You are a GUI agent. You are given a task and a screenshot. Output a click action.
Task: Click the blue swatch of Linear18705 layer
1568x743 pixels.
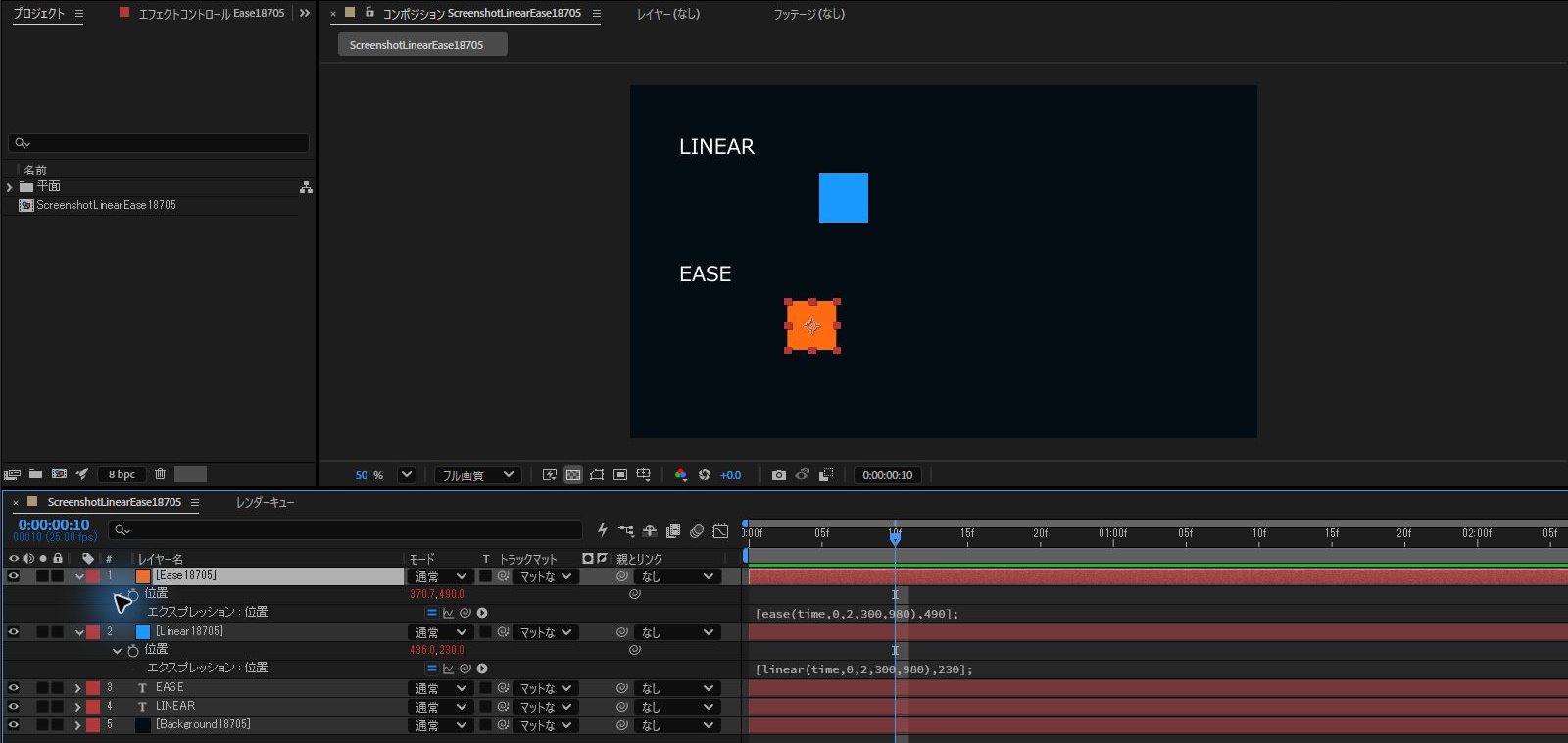click(x=143, y=632)
